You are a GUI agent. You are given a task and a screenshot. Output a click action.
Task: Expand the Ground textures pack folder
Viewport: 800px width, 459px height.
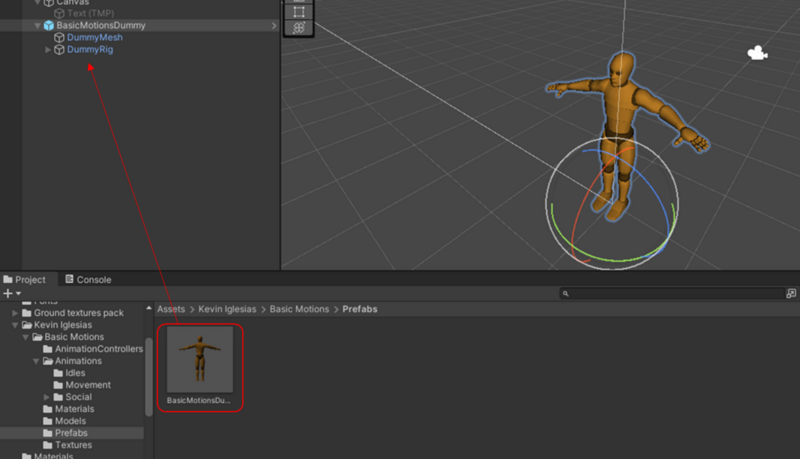[15, 313]
